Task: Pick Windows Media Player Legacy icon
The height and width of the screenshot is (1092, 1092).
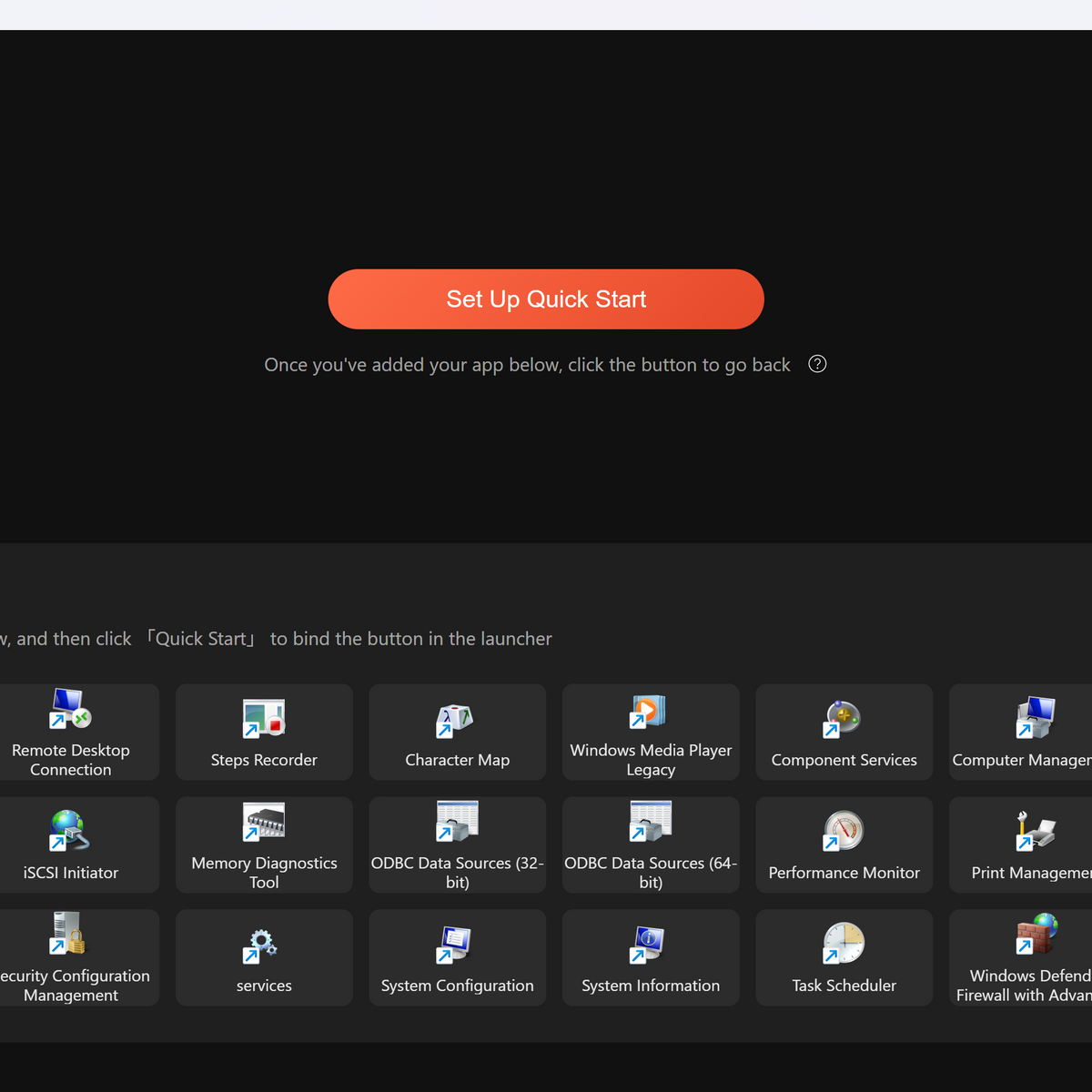Action: (649, 712)
